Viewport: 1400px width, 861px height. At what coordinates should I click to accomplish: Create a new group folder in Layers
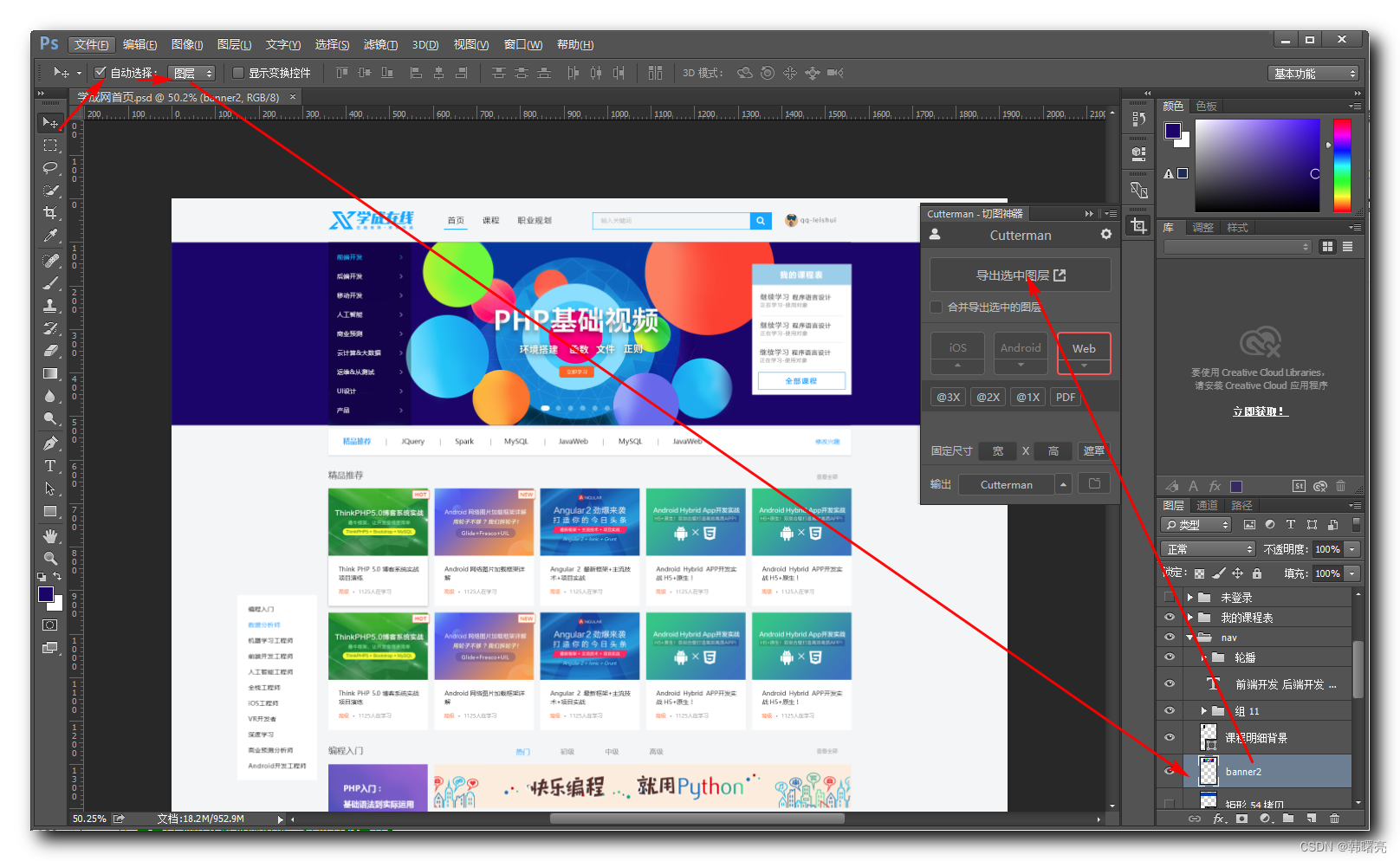(1288, 818)
